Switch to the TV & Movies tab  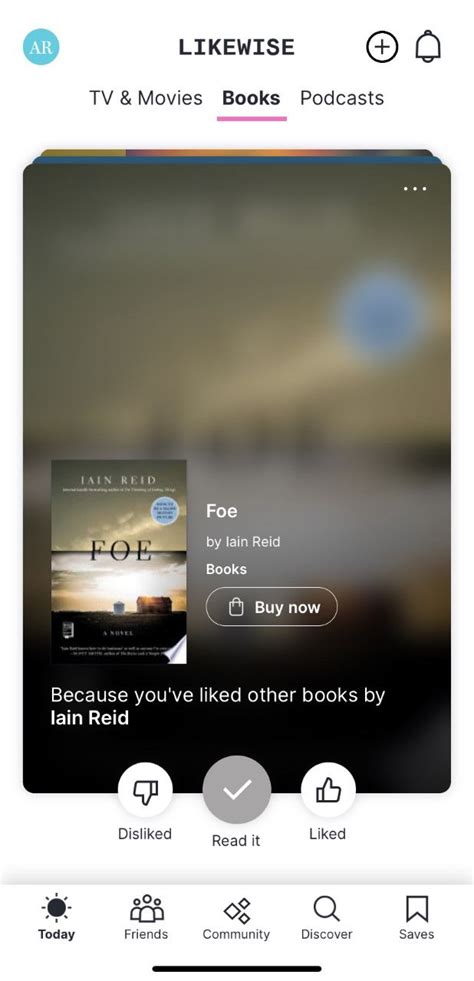tap(146, 98)
